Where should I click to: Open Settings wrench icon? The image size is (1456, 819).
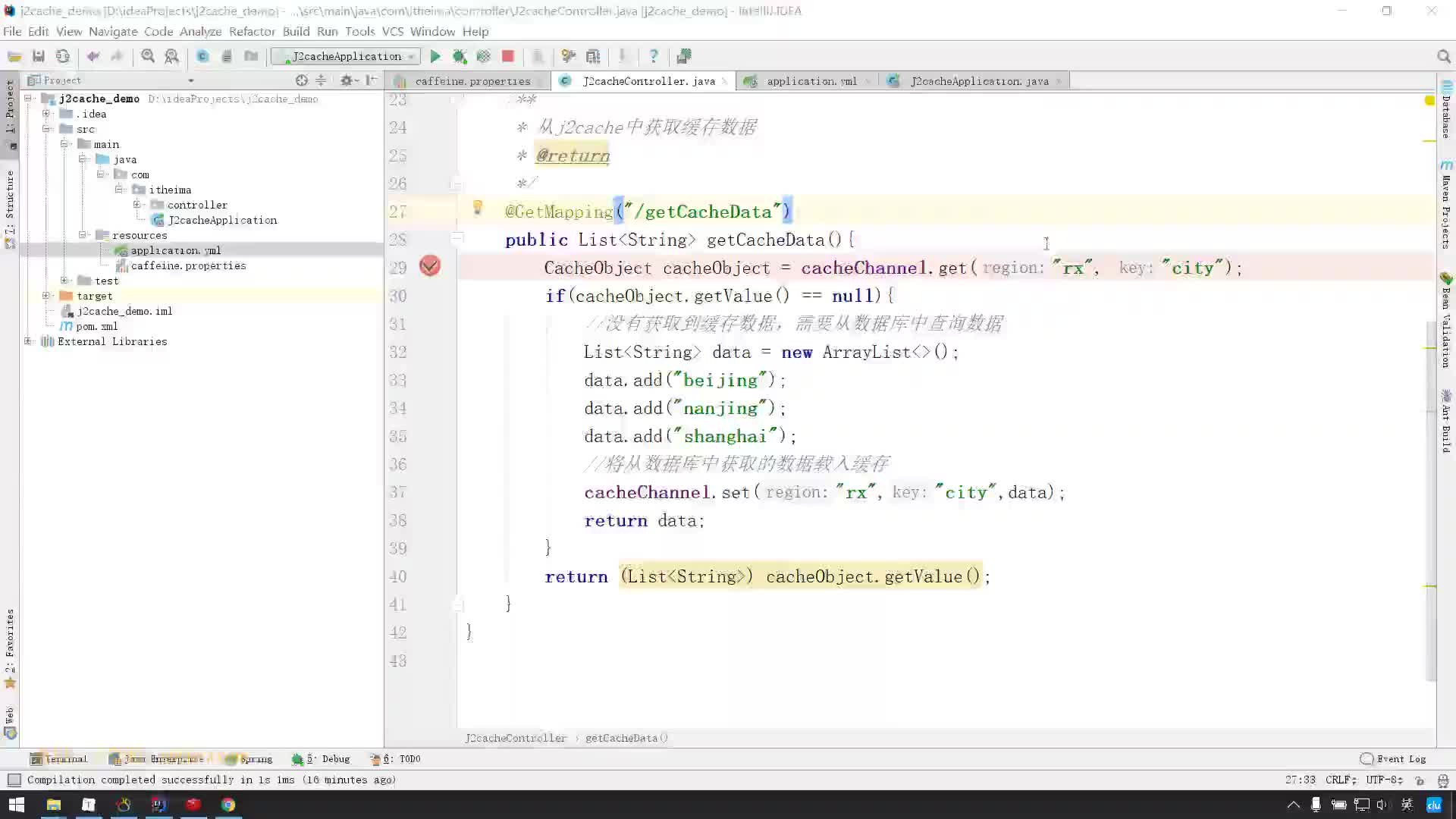coord(569,56)
